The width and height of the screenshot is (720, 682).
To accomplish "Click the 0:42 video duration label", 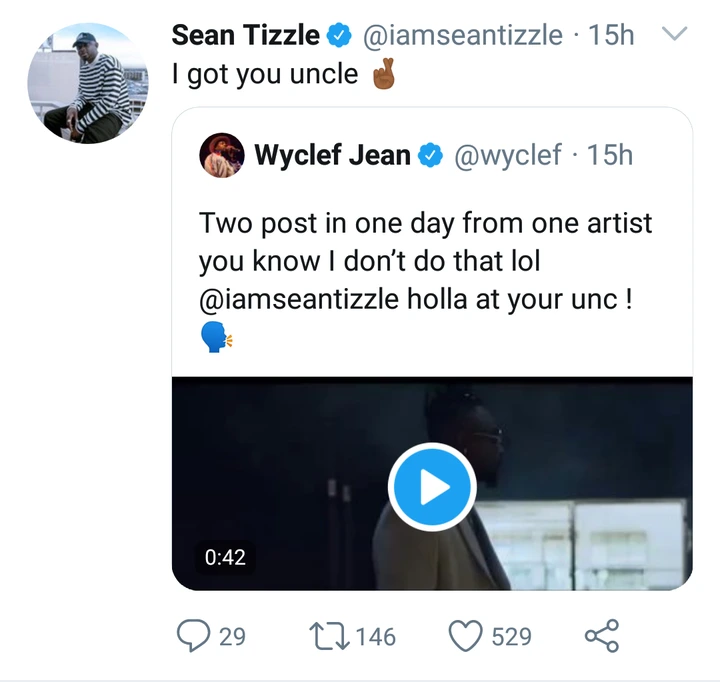I will pyautogui.click(x=225, y=557).
